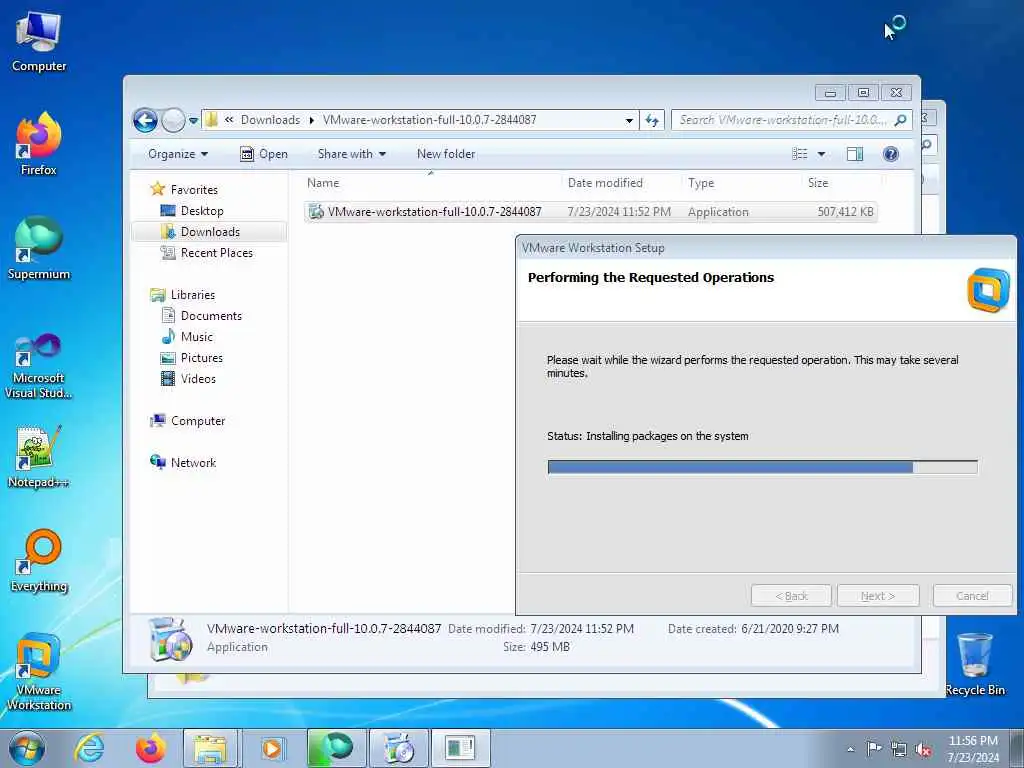Open the Computer desktop icon
The height and width of the screenshot is (768, 1024).
click(x=39, y=42)
